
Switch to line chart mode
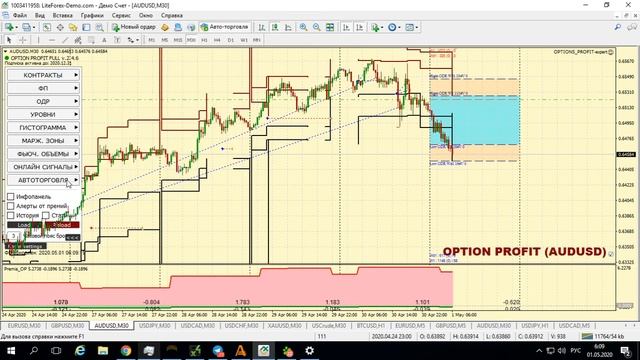288,27
